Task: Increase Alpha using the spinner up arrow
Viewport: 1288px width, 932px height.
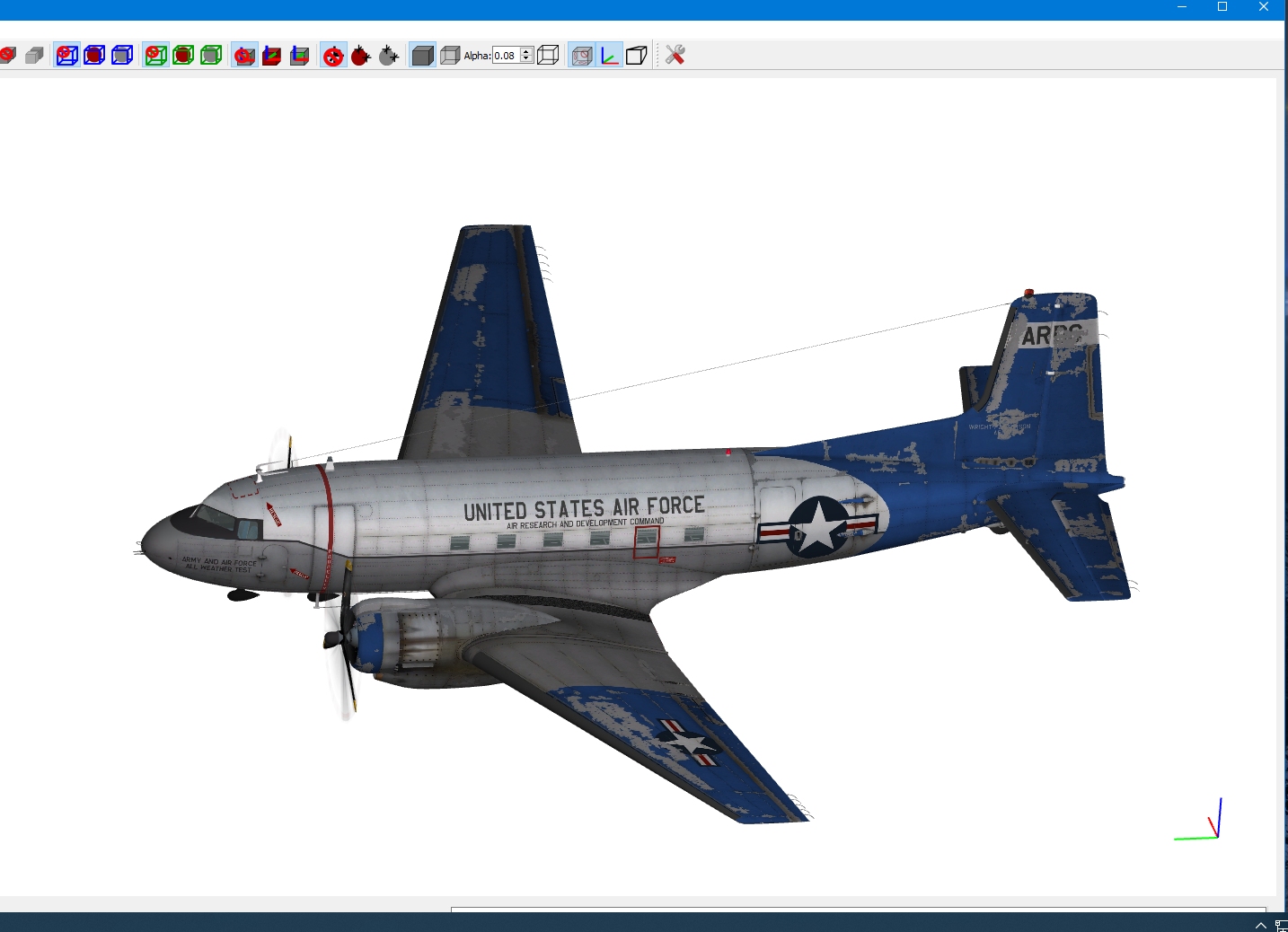Action: (x=526, y=51)
